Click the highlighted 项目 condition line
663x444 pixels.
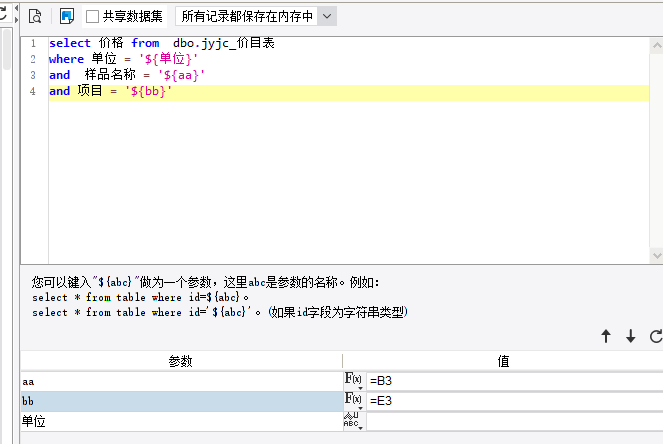point(349,91)
